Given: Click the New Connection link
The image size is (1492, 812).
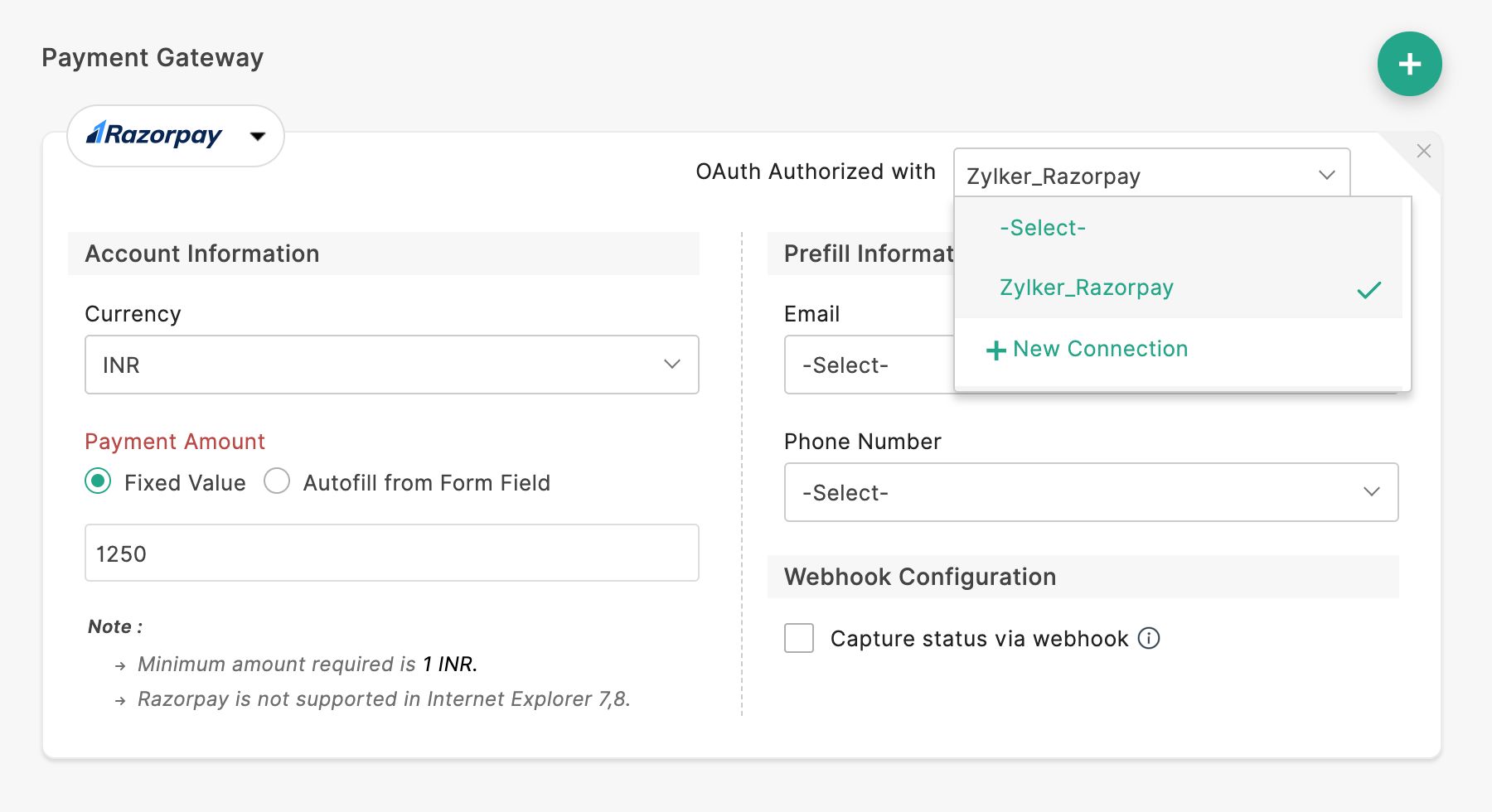Looking at the screenshot, I should tap(1100, 349).
